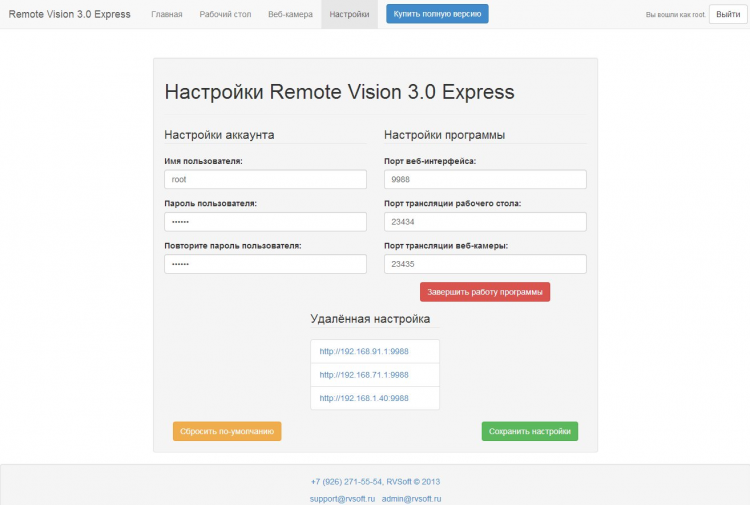750x505 pixels.
Task: Click the Настройки аккаунта heading
Action: 219,135
